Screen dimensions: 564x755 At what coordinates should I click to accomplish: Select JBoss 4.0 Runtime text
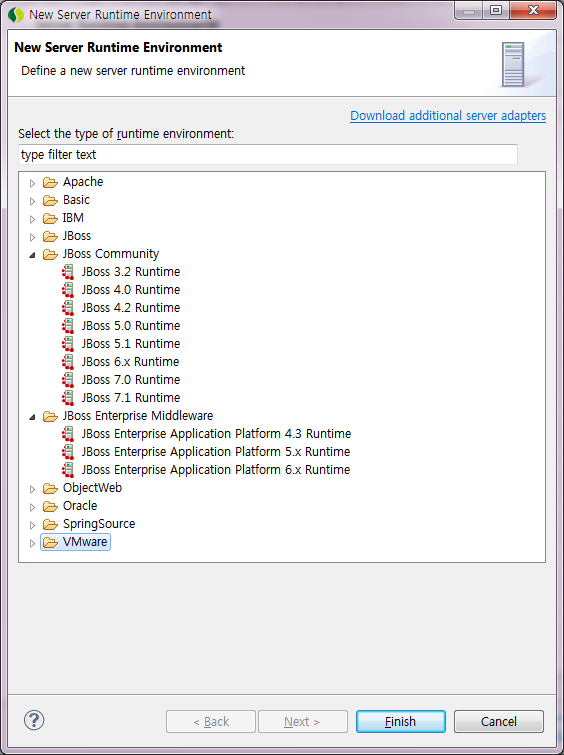pyautogui.click(x=131, y=290)
